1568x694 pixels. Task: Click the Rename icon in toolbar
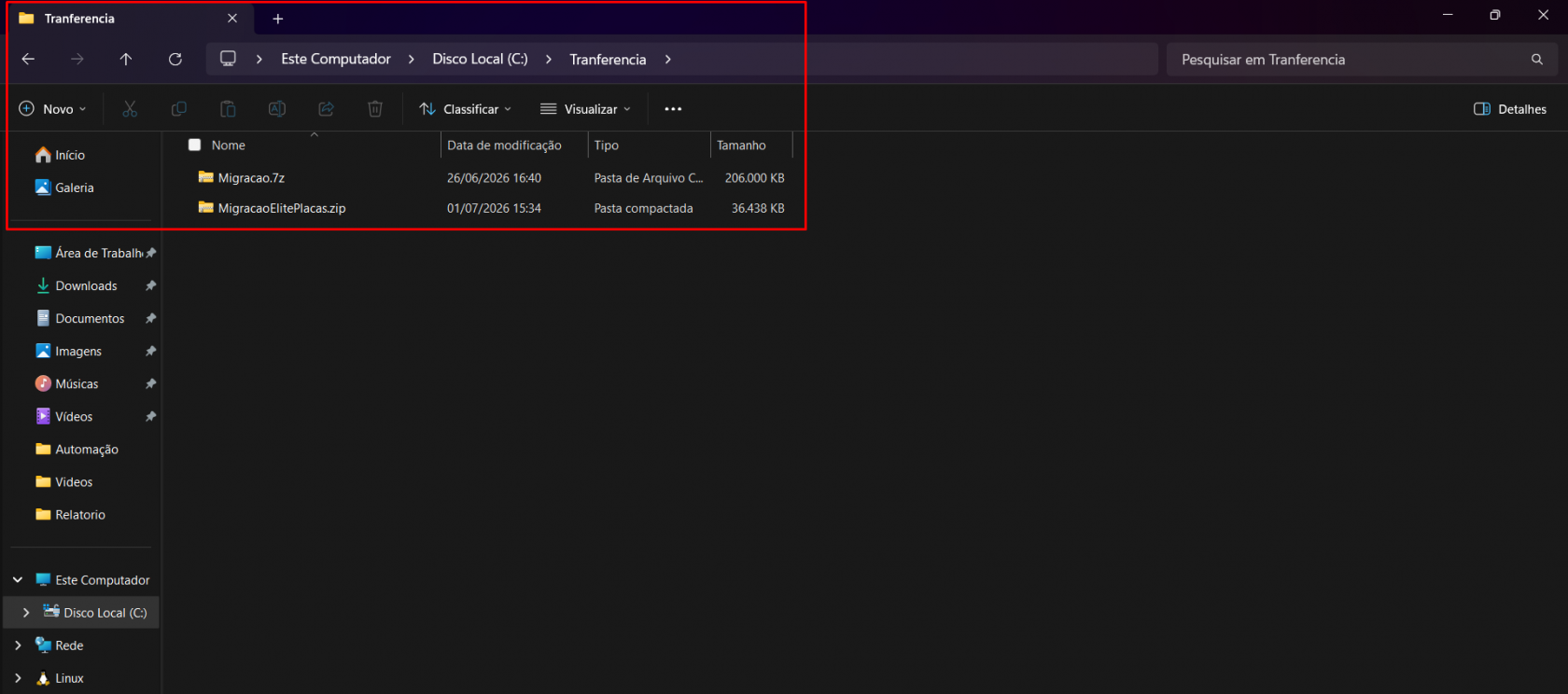pos(277,109)
